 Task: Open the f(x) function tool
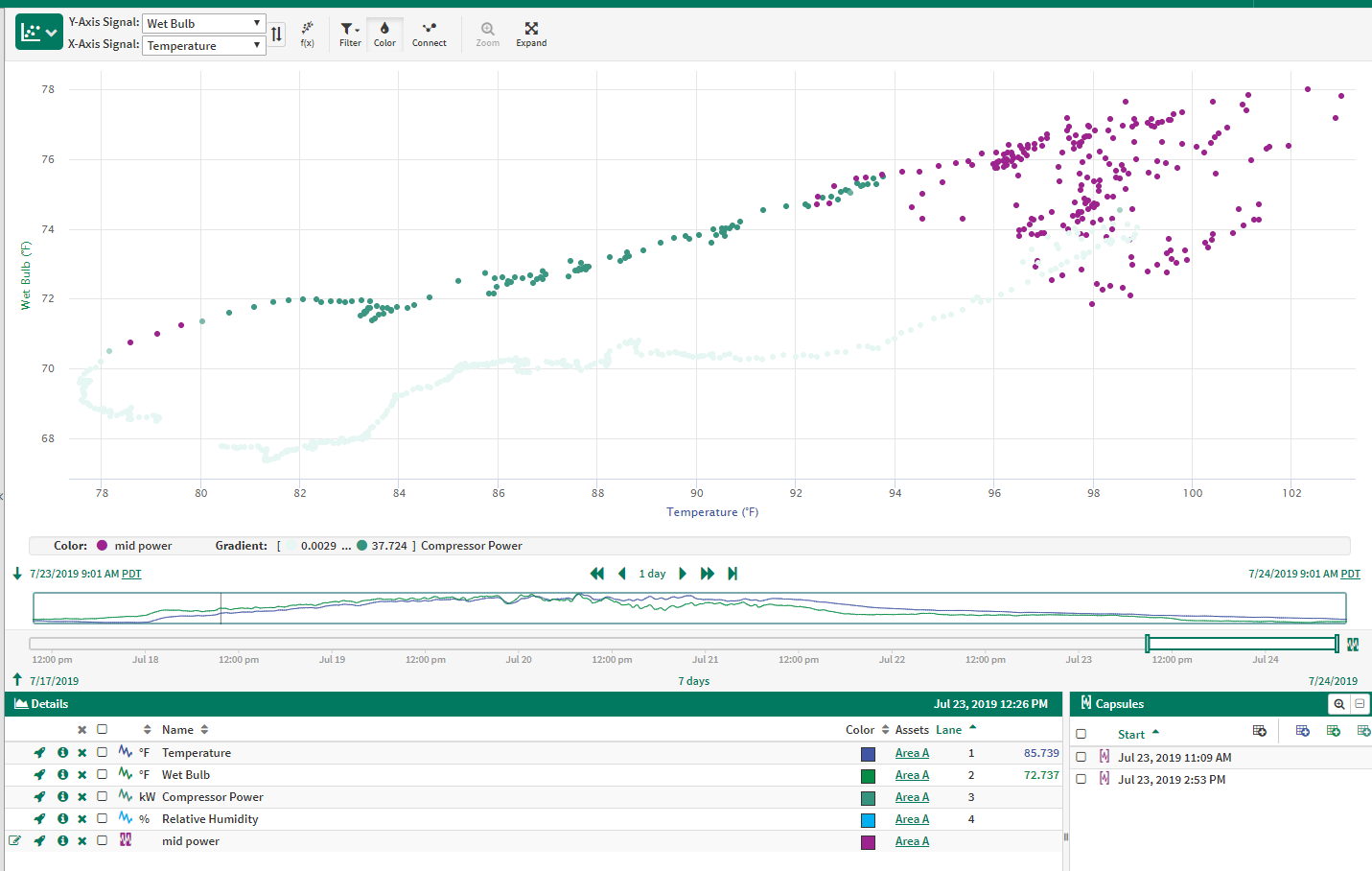click(x=308, y=34)
